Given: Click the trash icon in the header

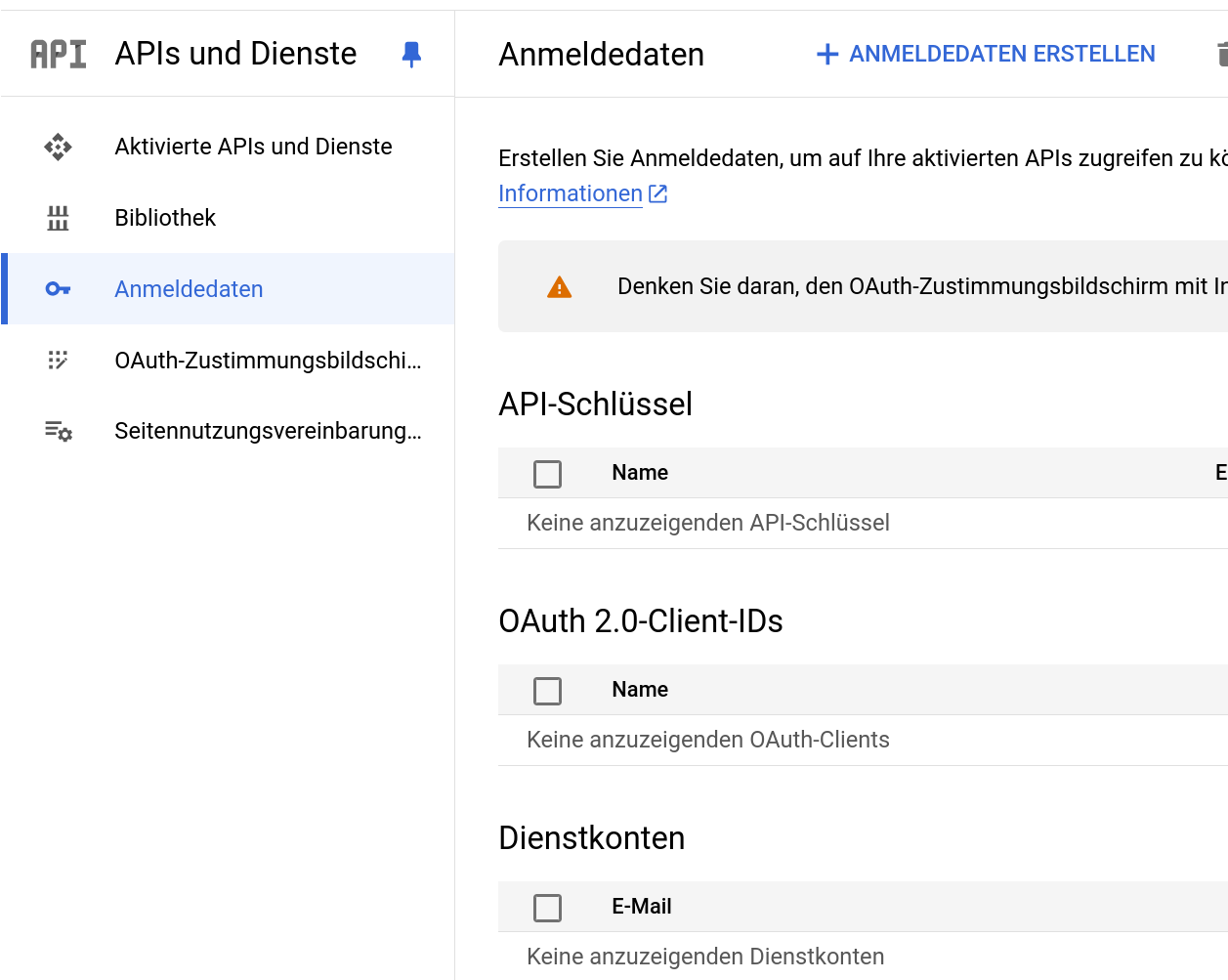Looking at the screenshot, I should tap(1221, 54).
